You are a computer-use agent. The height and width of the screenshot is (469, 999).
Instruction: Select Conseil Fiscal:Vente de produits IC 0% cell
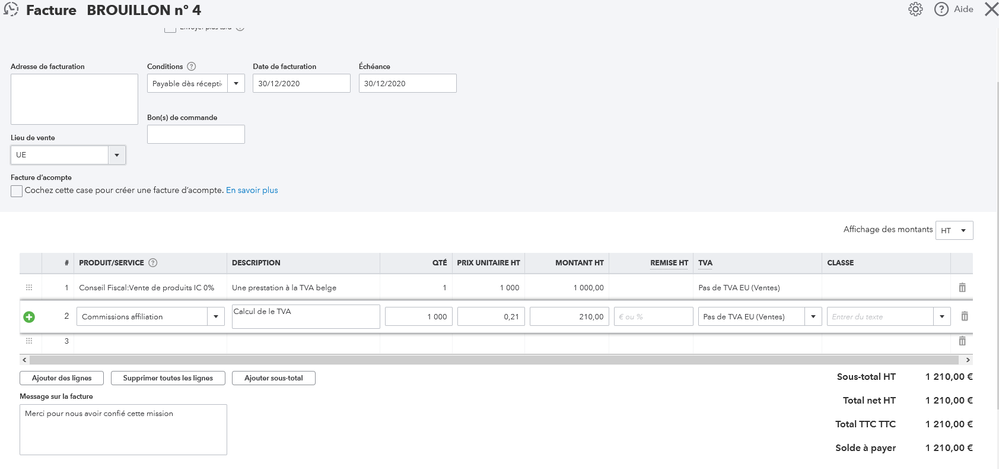[150, 287]
